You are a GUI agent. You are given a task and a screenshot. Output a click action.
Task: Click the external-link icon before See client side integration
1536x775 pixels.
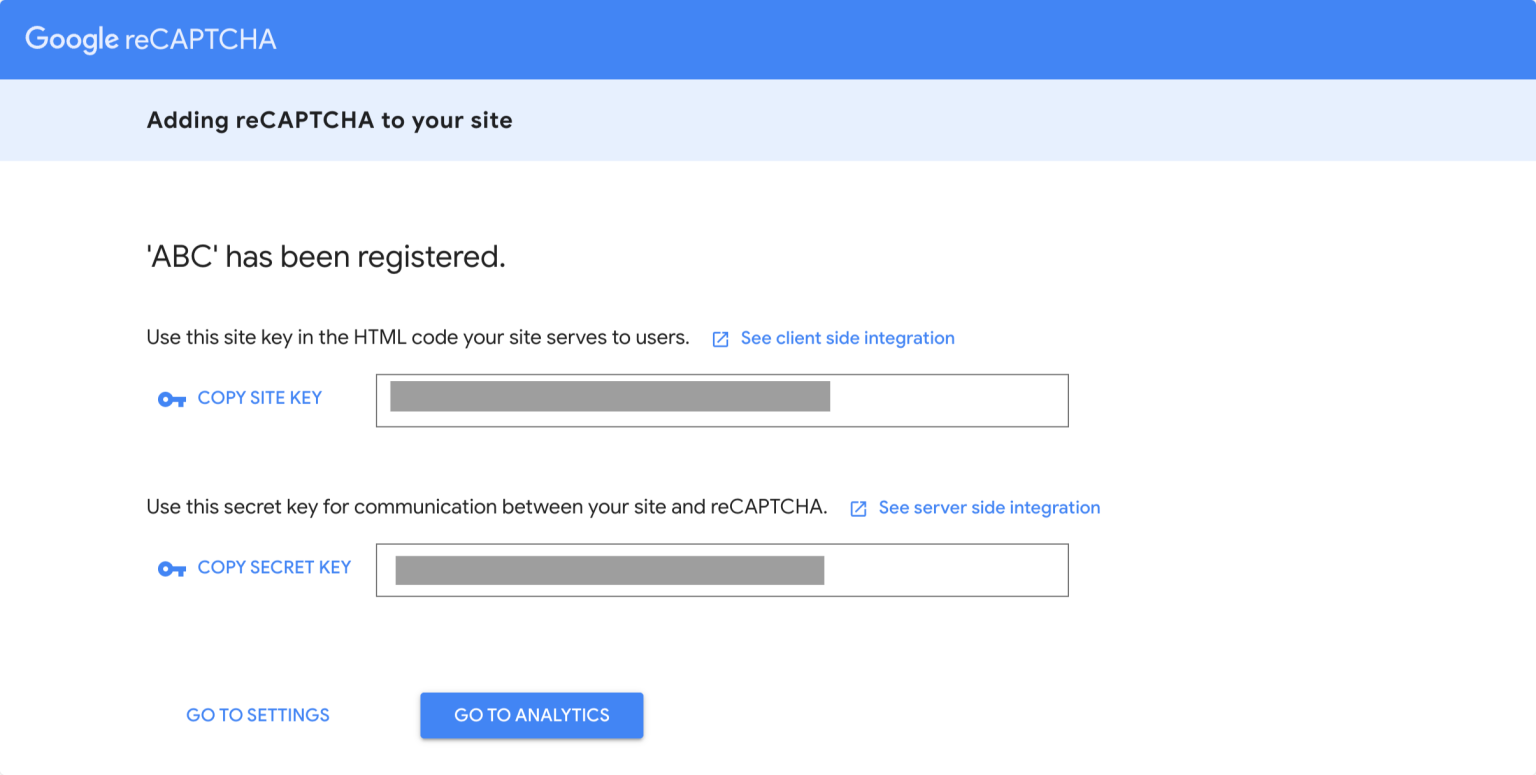point(720,339)
